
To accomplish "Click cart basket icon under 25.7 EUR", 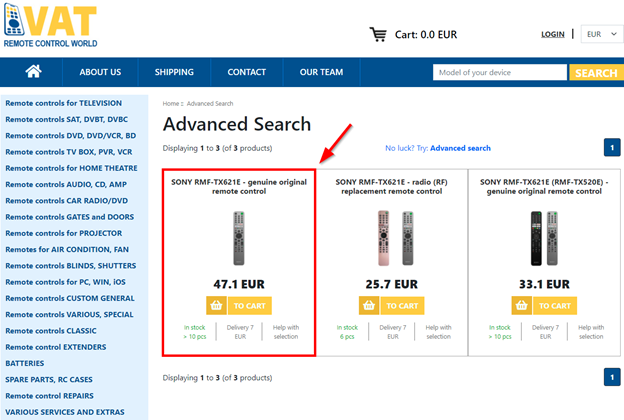I will coord(370,305).
